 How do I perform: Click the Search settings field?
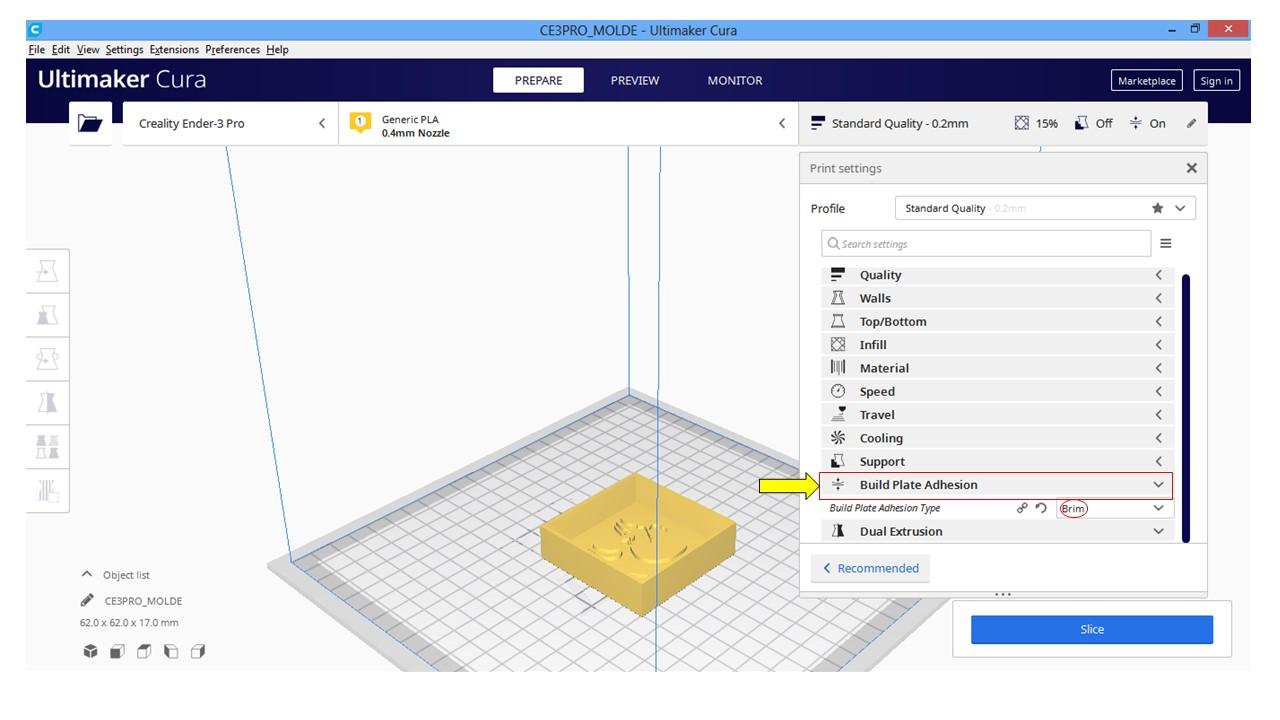[986, 243]
